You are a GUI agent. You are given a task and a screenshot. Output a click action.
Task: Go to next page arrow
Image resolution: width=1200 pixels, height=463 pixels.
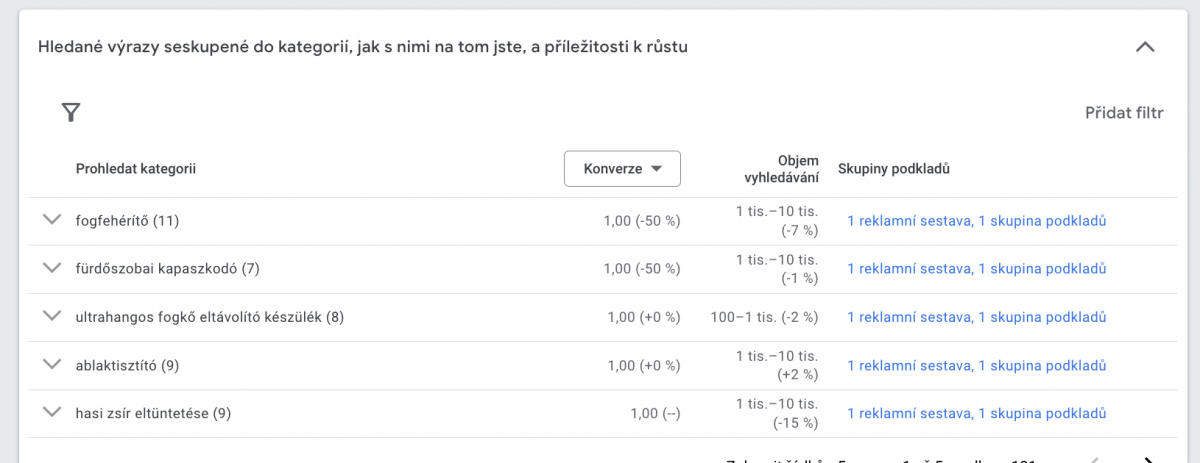[x=1148, y=459]
